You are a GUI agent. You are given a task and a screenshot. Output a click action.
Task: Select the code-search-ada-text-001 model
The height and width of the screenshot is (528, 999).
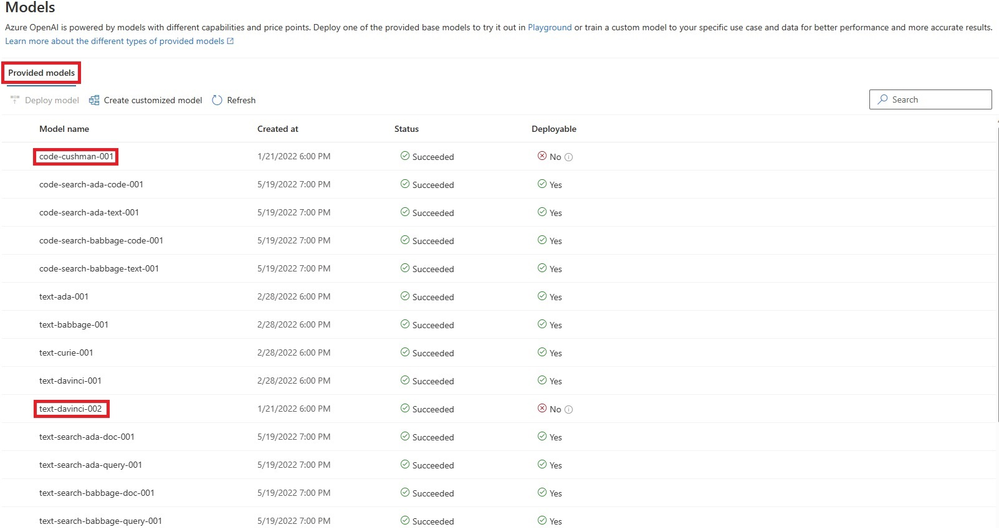pos(89,212)
